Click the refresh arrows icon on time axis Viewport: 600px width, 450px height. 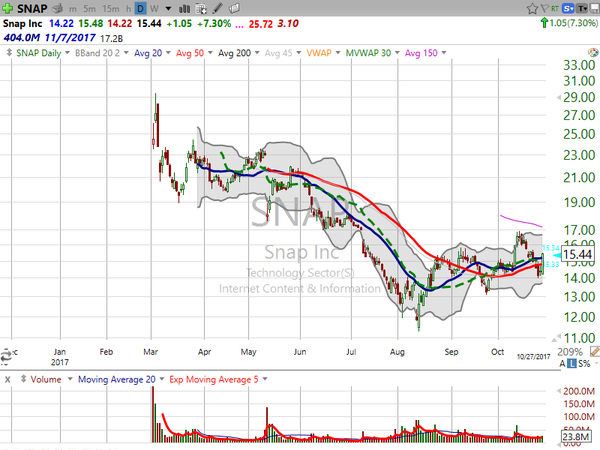coord(6,356)
